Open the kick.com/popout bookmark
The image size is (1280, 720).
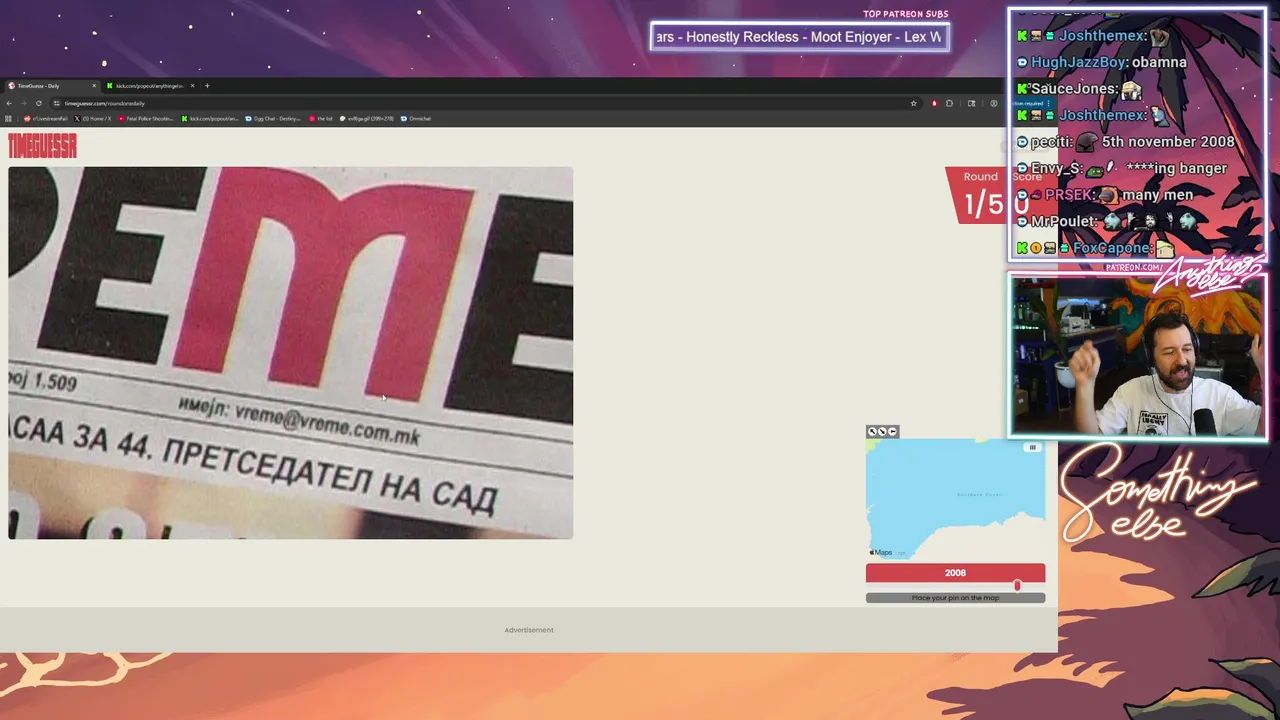pos(210,118)
